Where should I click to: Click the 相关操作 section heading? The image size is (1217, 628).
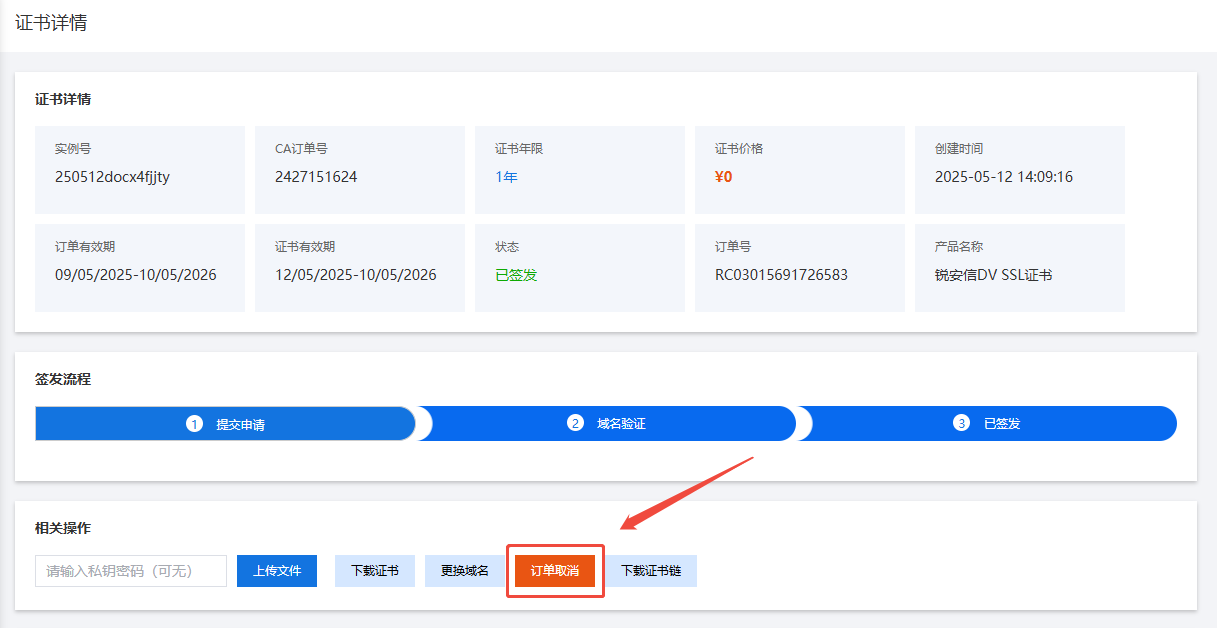(63, 528)
